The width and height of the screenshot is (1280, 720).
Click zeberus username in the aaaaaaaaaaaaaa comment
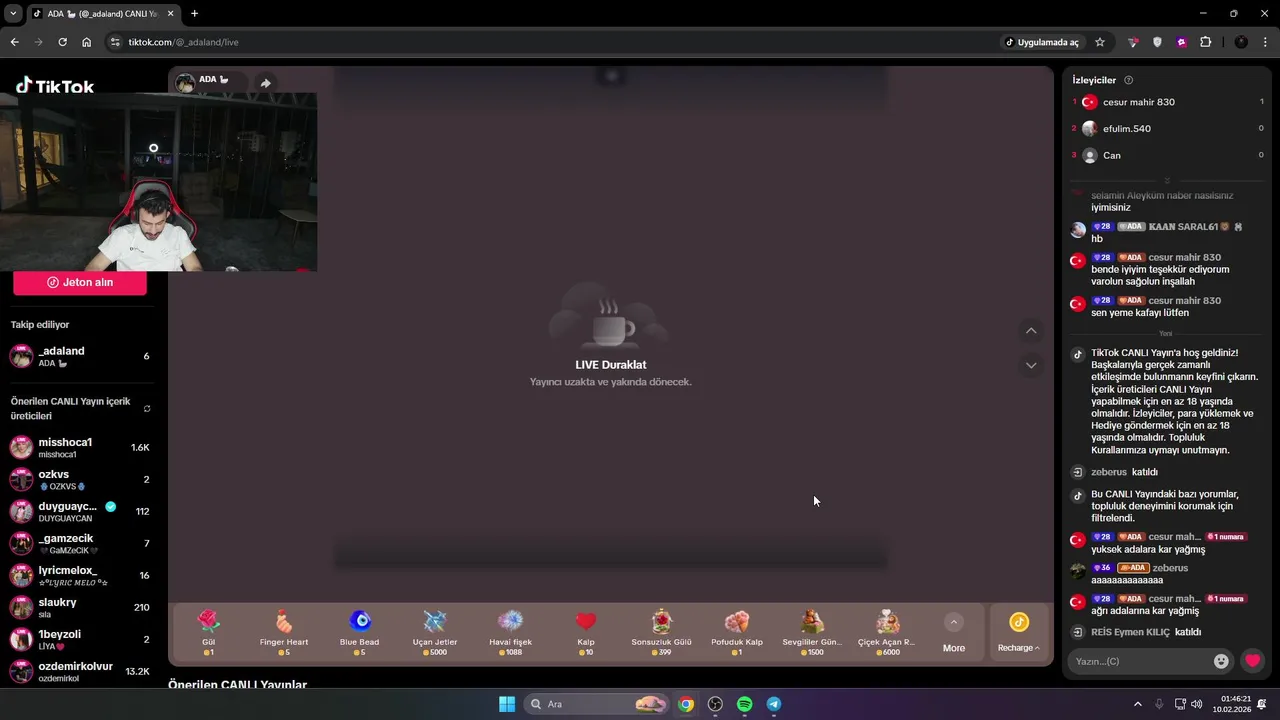point(1170,568)
